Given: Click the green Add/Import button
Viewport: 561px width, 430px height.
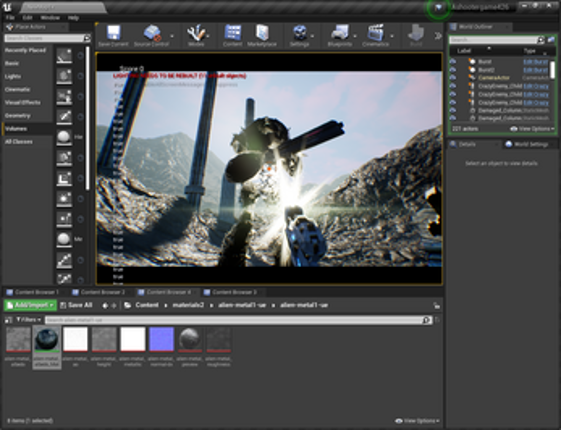Looking at the screenshot, I should pos(30,305).
